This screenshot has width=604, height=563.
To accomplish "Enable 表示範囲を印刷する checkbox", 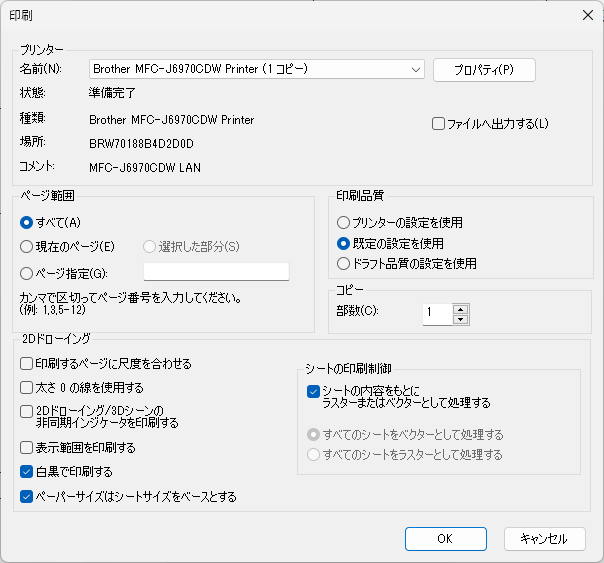I will [27, 447].
